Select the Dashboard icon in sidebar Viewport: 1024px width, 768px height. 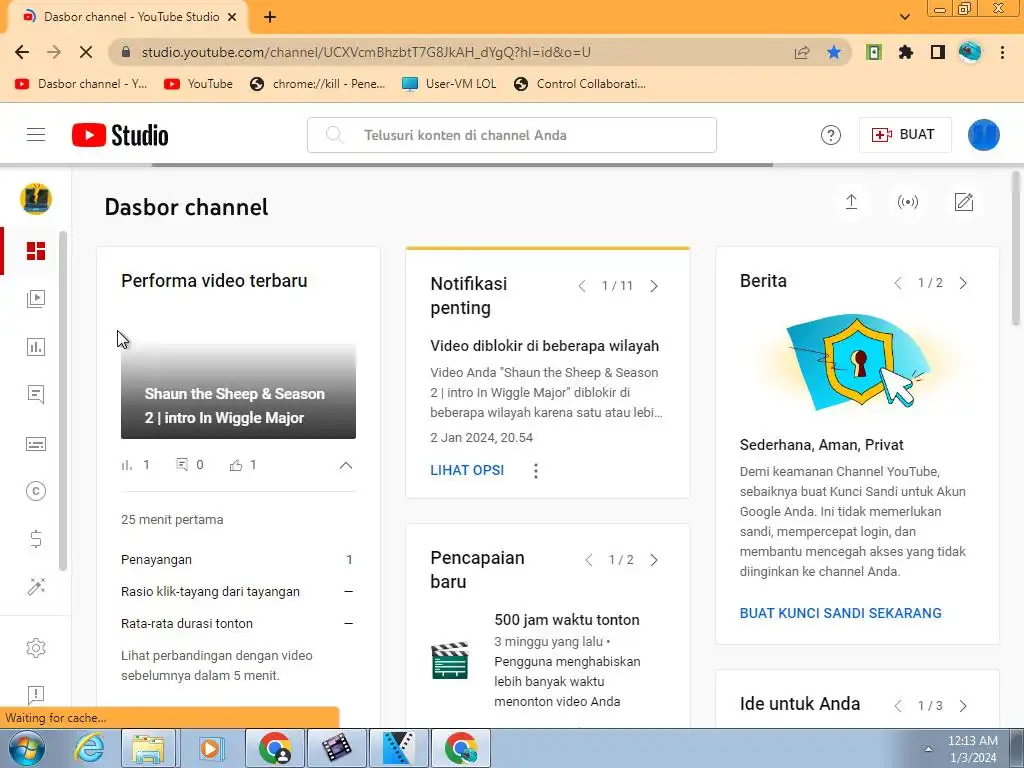pyautogui.click(x=36, y=251)
